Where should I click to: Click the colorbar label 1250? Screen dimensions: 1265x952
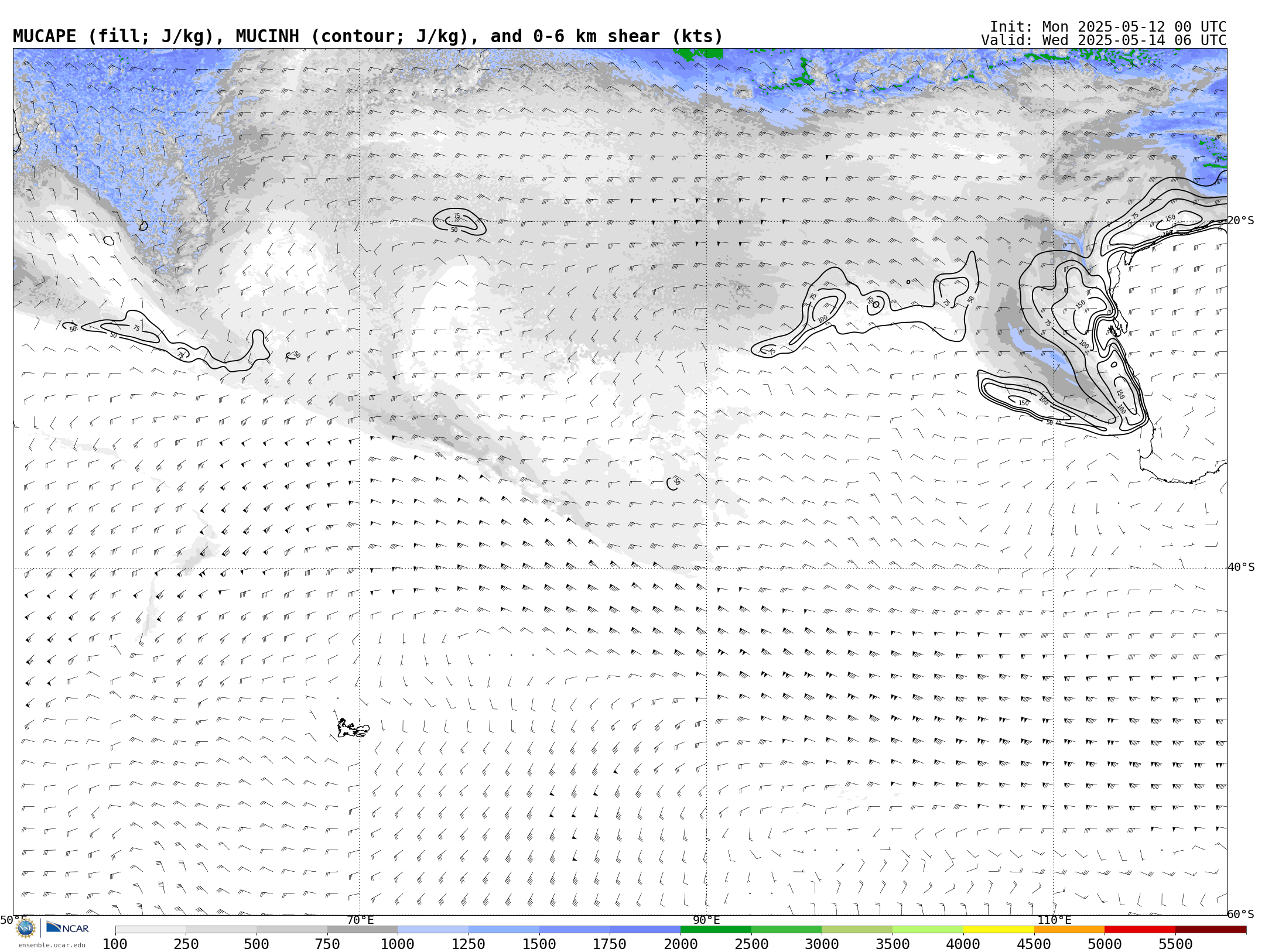(469, 944)
